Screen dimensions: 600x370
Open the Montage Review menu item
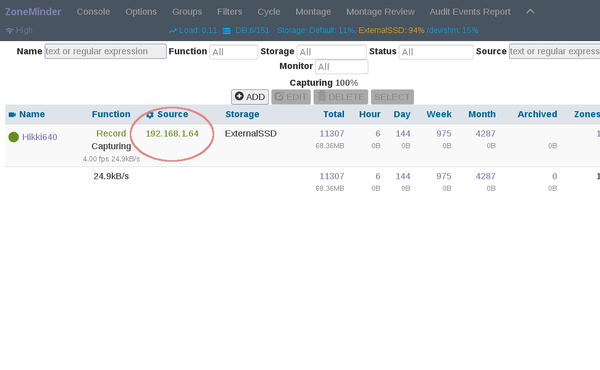pyautogui.click(x=380, y=12)
